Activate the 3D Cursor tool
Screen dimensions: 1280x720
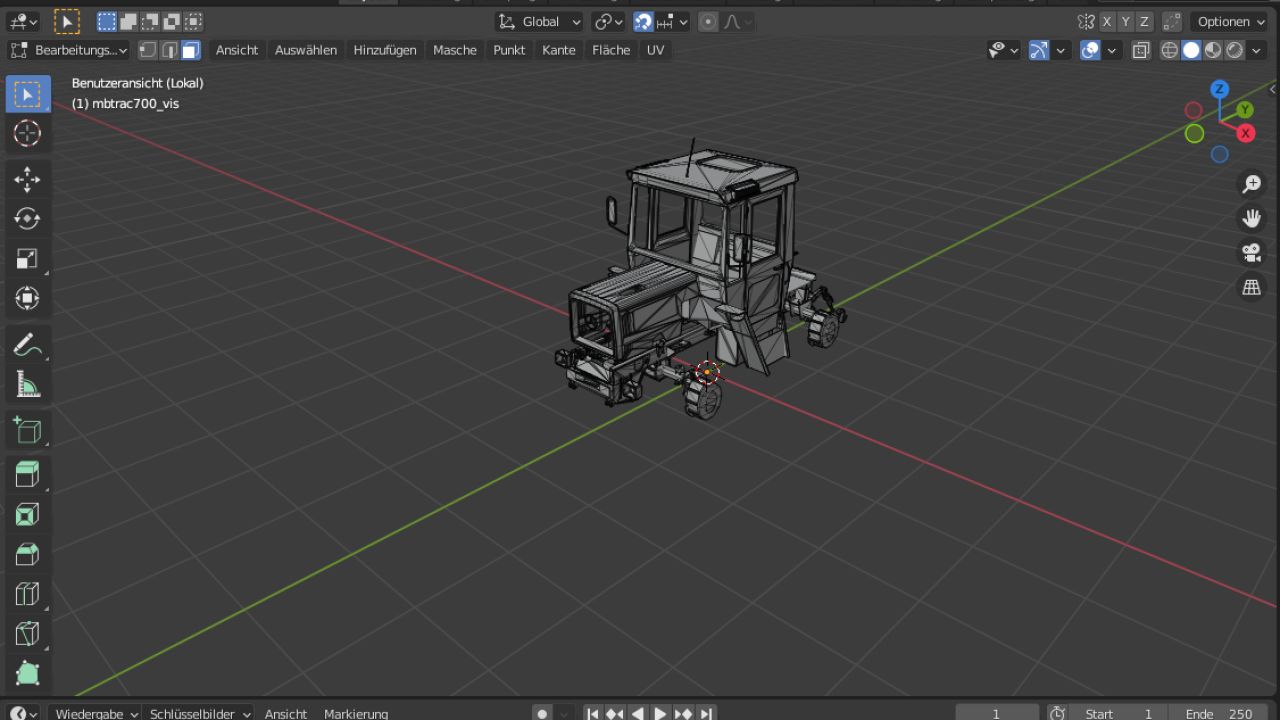click(27, 134)
